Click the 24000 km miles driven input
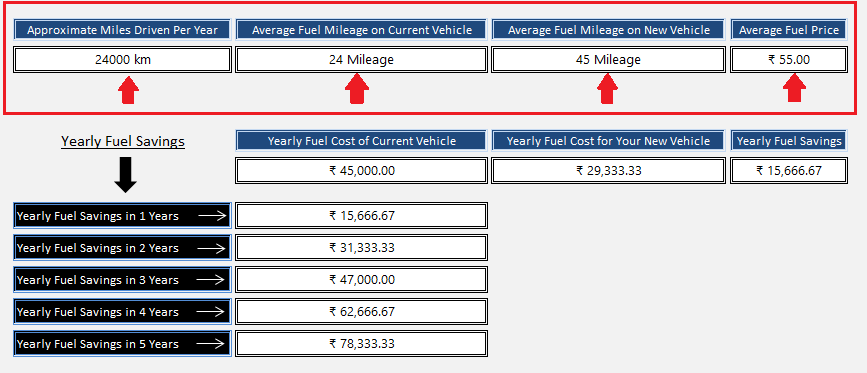Image resolution: width=867 pixels, height=373 pixels. 122,60
